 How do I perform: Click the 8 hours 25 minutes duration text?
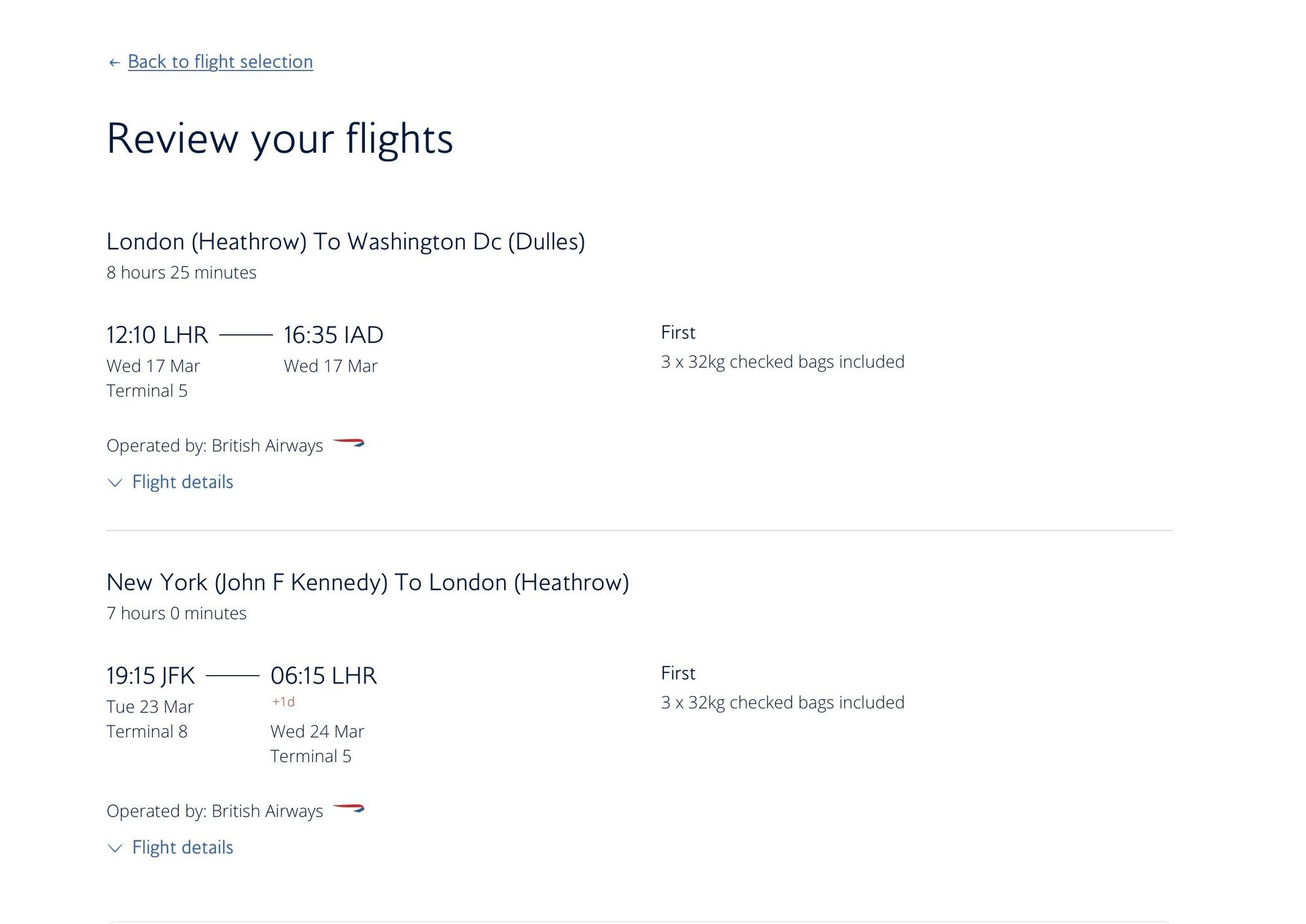click(182, 272)
